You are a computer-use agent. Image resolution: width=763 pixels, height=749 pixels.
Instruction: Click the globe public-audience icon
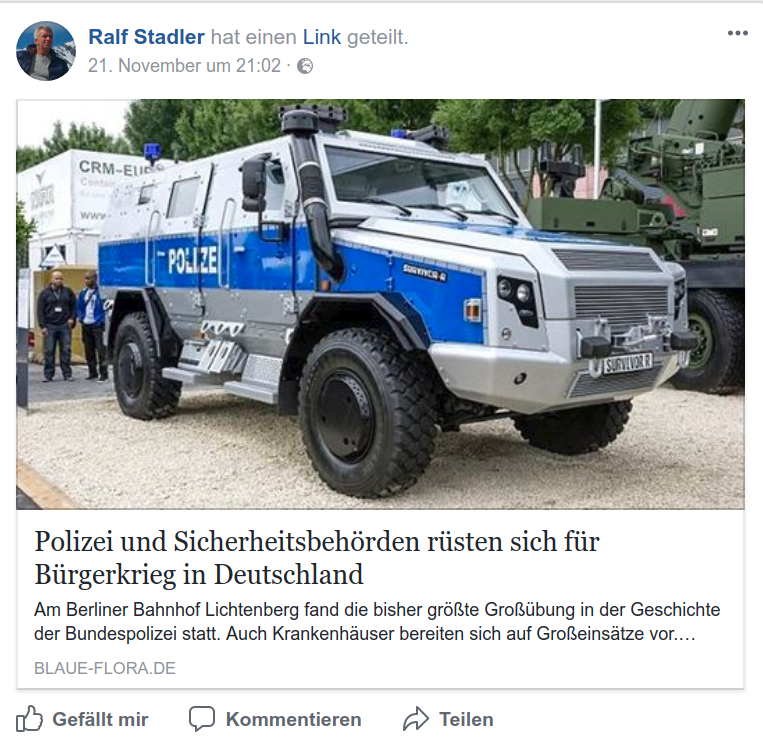point(305,66)
